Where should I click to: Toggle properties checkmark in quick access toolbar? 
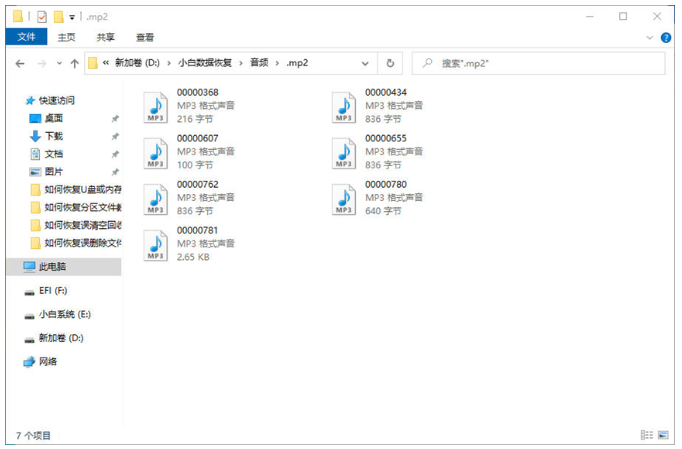tap(41, 16)
